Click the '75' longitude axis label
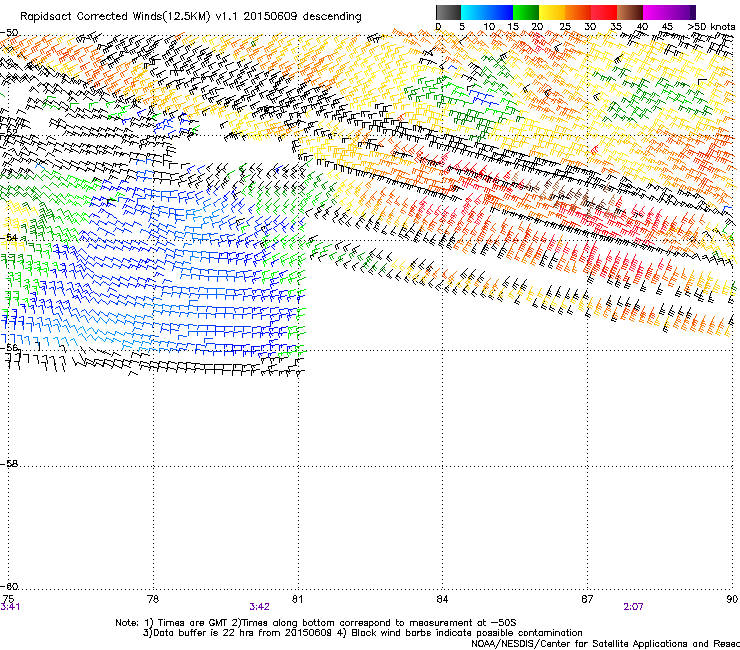This screenshot has height=650, width=740. [x=8, y=599]
